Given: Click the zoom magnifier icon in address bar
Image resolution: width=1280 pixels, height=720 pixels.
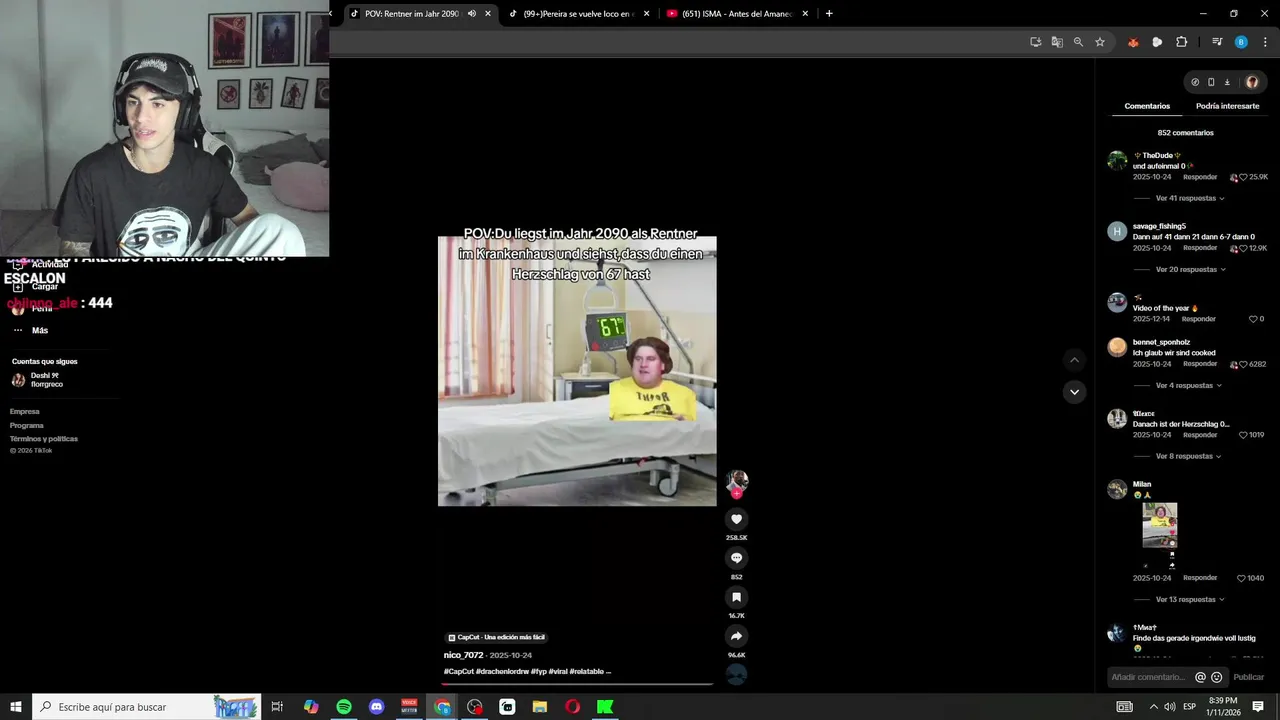Looking at the screenshot, I should point(1078,42).
